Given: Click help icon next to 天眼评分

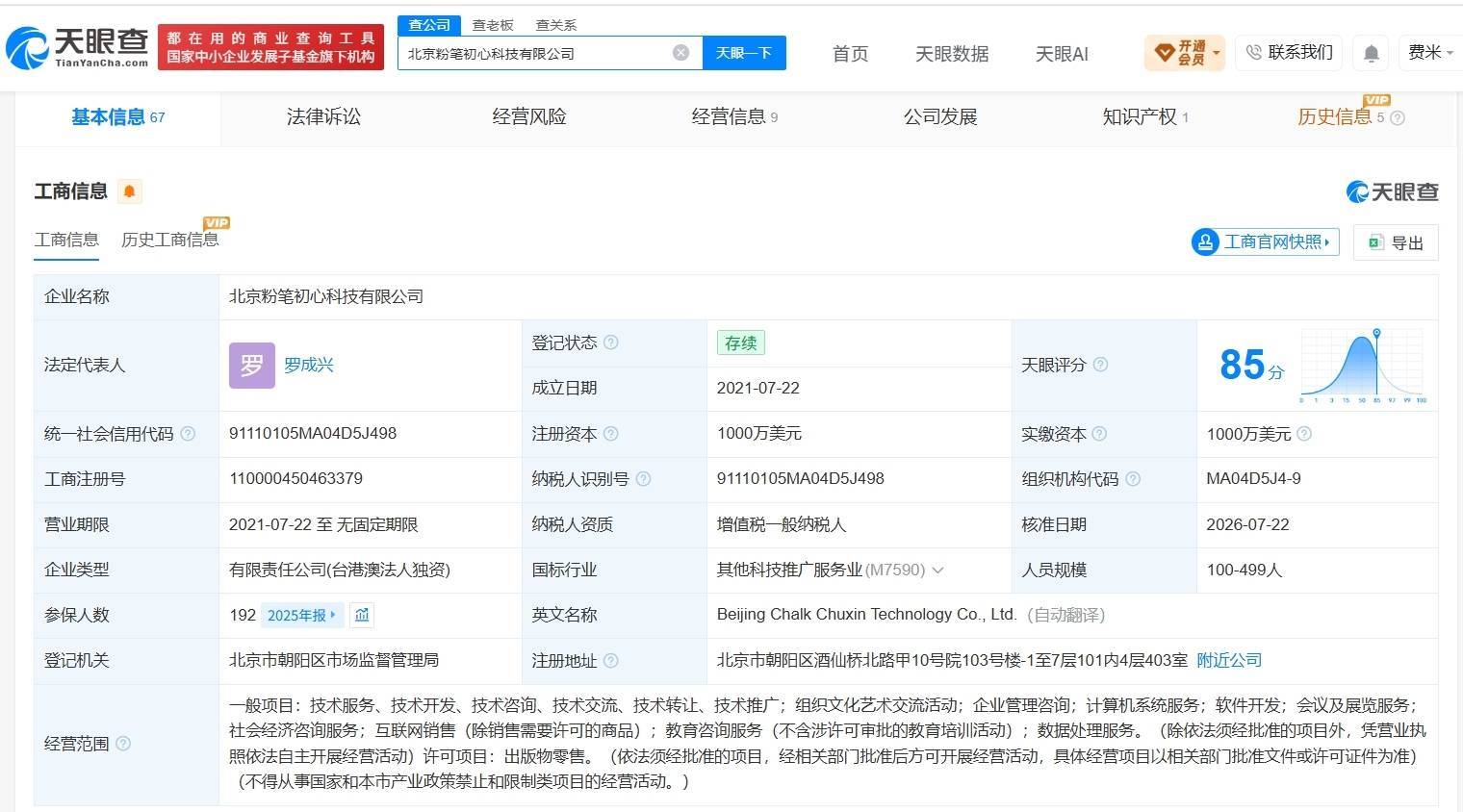Looking at the screenshot, I should coord(1100,365).
